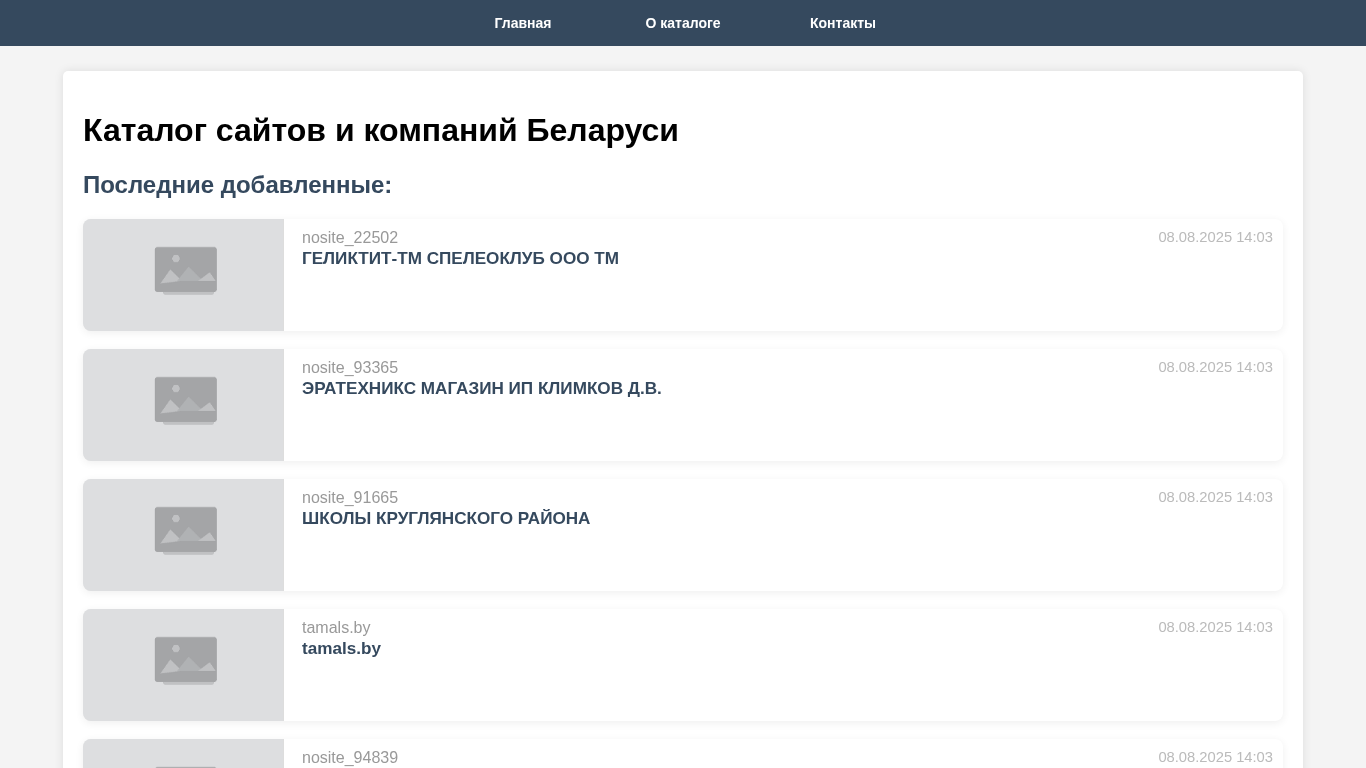Click the Каталог сайтов и компаний Беларуси heading
This screenshot has width=1366, height=768.
381,130
